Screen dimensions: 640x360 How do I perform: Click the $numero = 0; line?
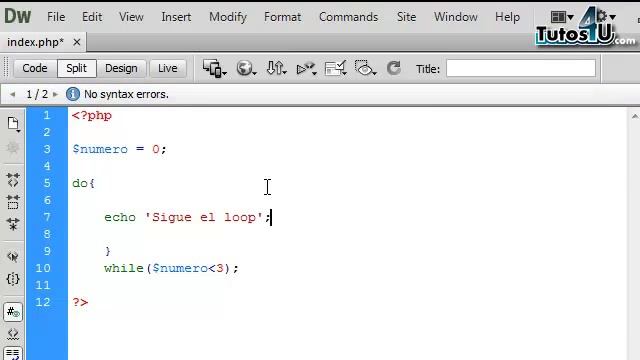tap(119, 149)
